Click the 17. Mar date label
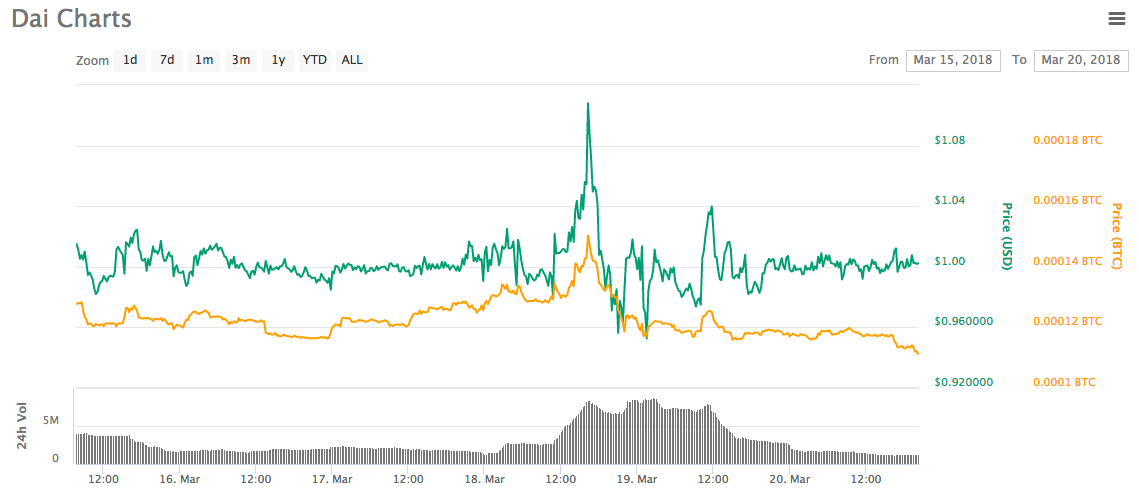The width and height of the screenshot is (1139, 500). (x=332, y=480)
